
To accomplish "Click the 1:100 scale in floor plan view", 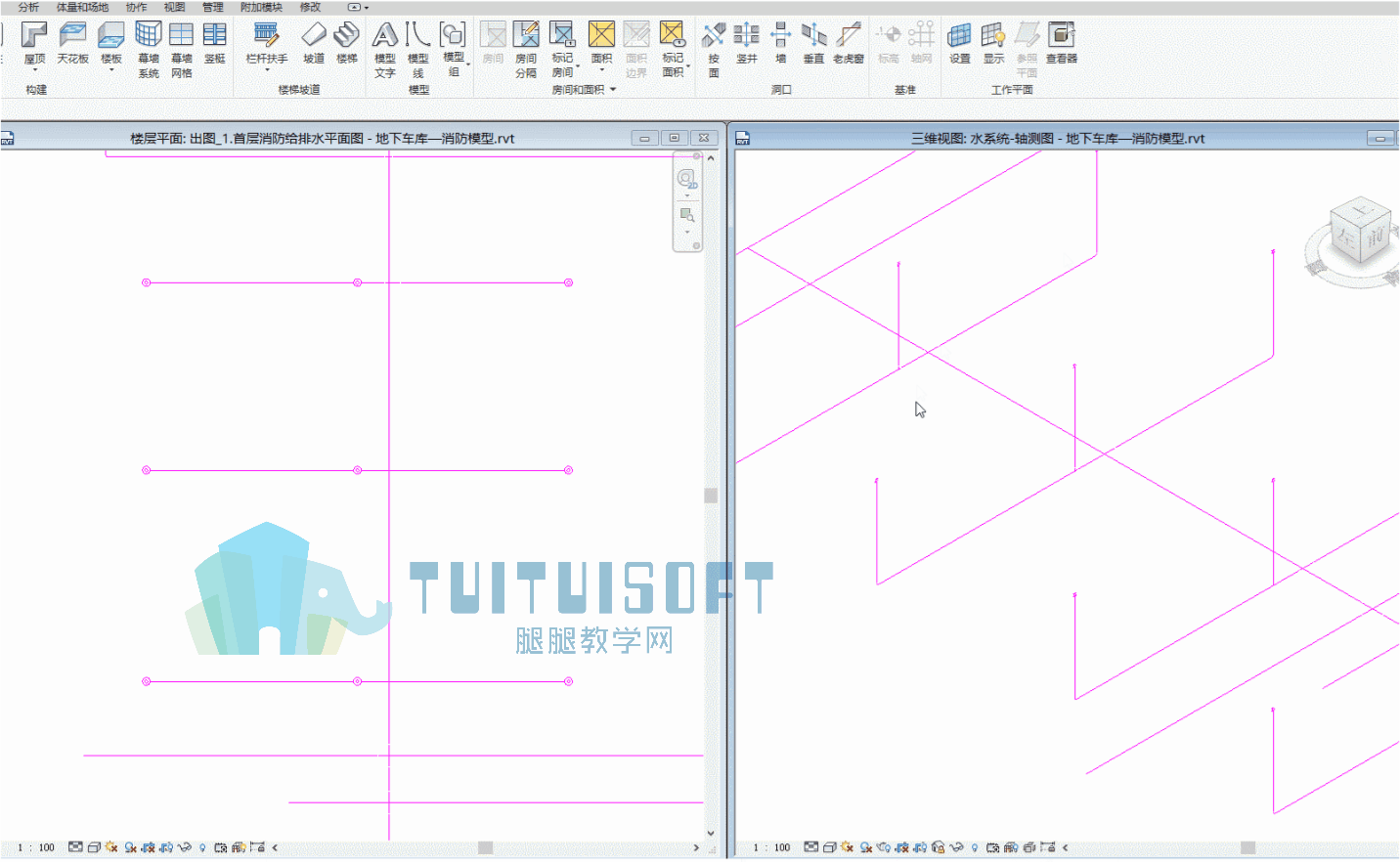I will click(37, 847).
